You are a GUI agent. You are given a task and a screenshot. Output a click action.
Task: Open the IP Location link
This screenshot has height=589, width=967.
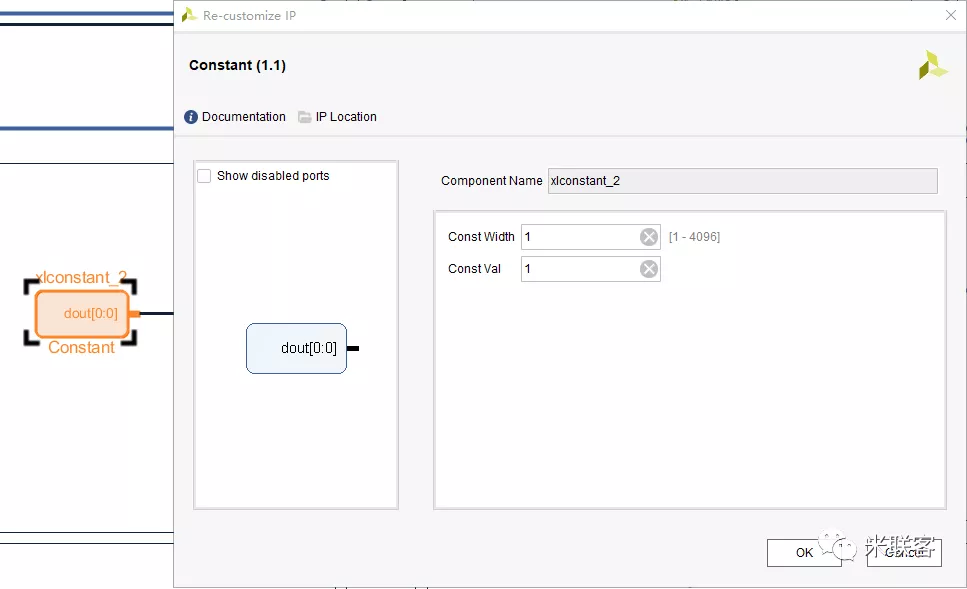[x=346, y=117]
